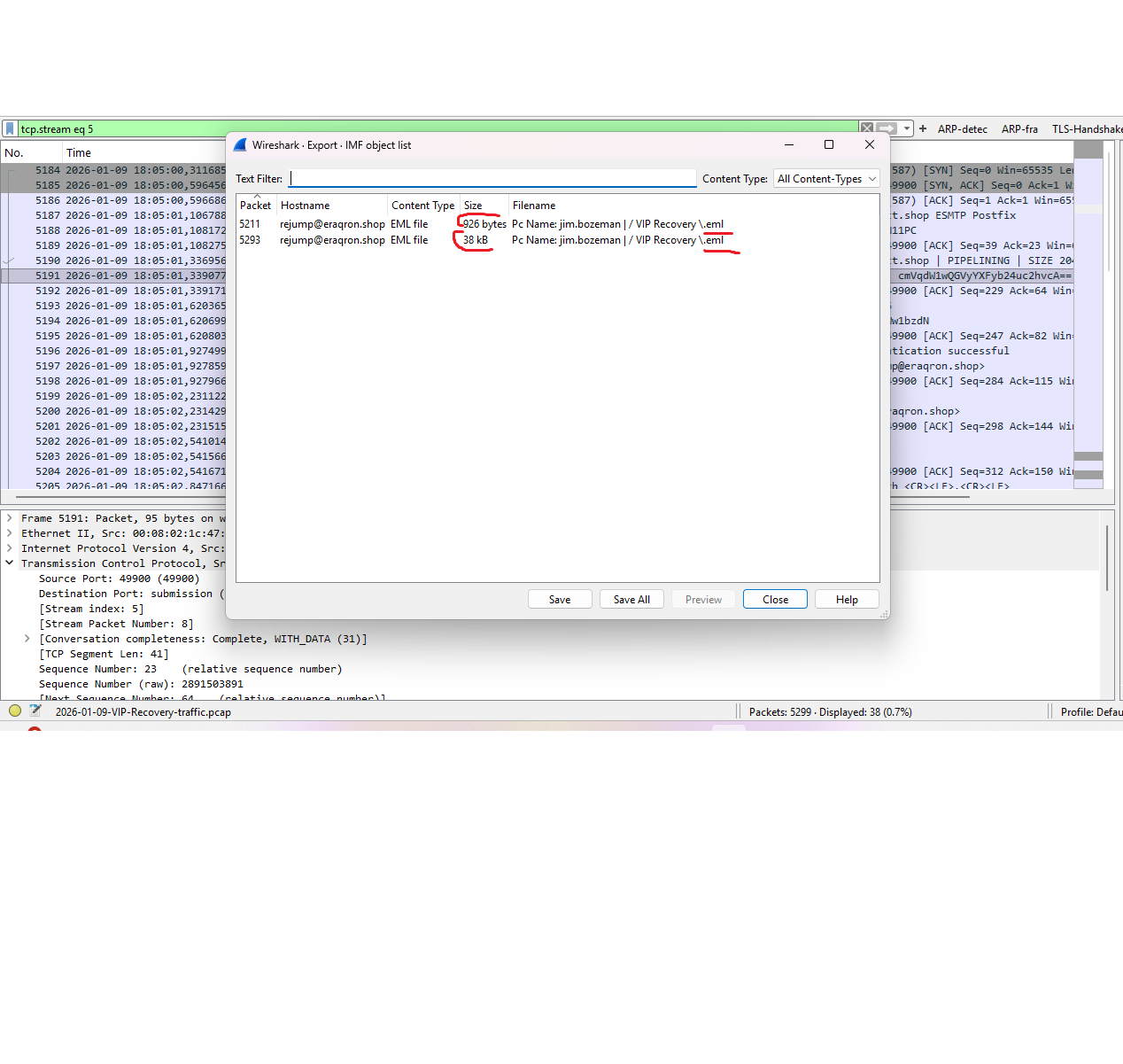The width and height of the screenshot is (1123, 1064).
Task: Apply the display filter with the arrow icon
Action: click(x=887, y=128)
